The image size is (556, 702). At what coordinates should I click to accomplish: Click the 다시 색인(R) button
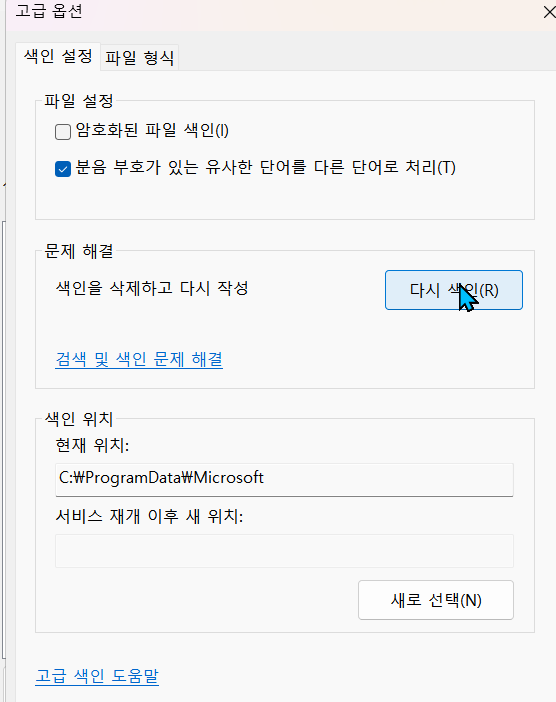click(x=453, y=290)
